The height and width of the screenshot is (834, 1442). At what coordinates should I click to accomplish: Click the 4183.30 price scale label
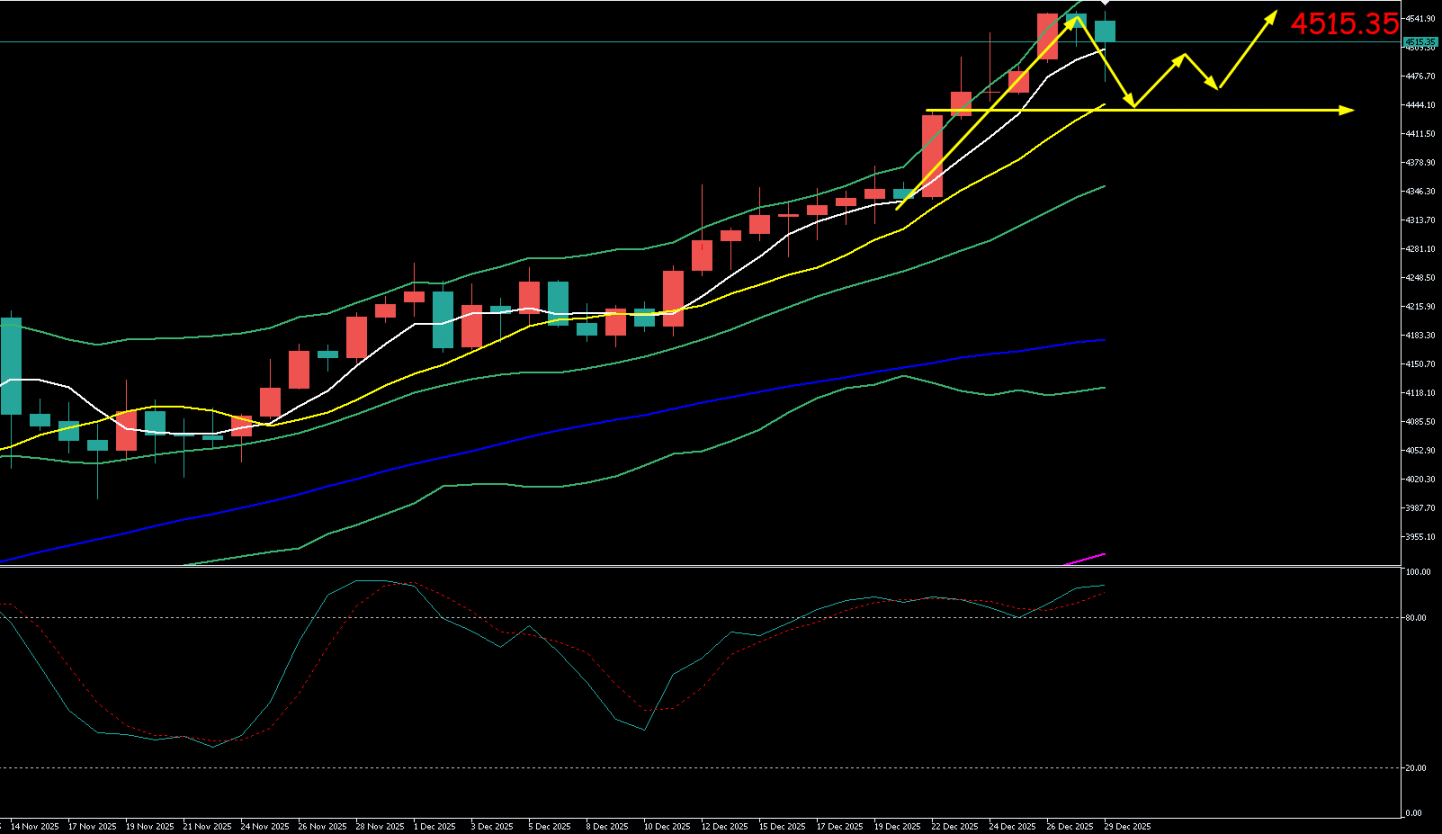click(1420, 335)
